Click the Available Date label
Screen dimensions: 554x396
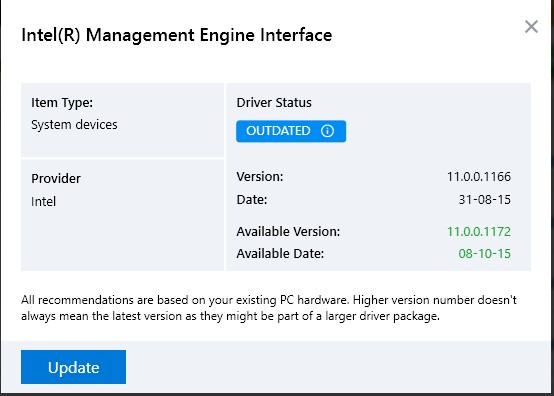point(280,254)
